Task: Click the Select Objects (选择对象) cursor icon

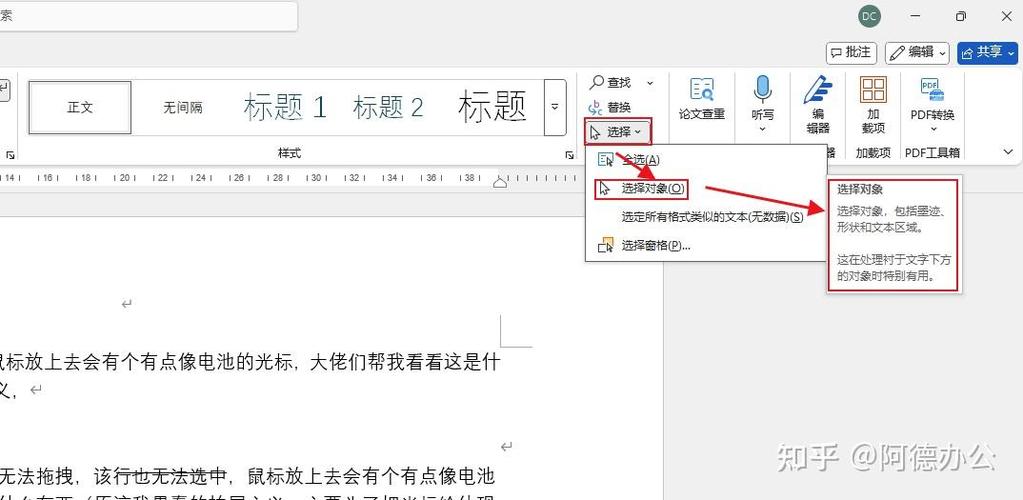Action: click(605, 189)
